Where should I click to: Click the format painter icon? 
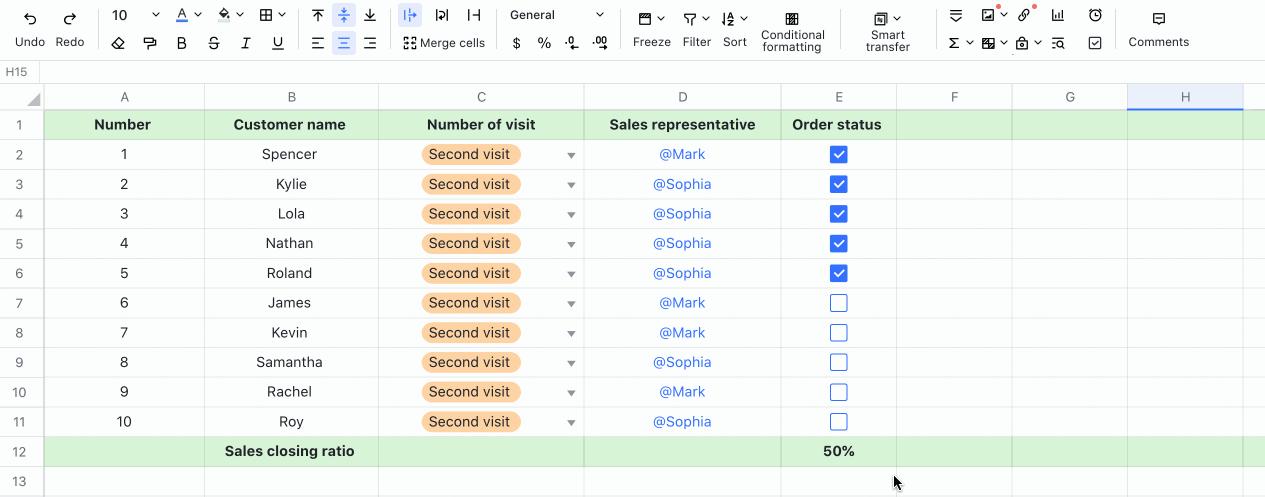pyautogui.click(x=150, y=43)
